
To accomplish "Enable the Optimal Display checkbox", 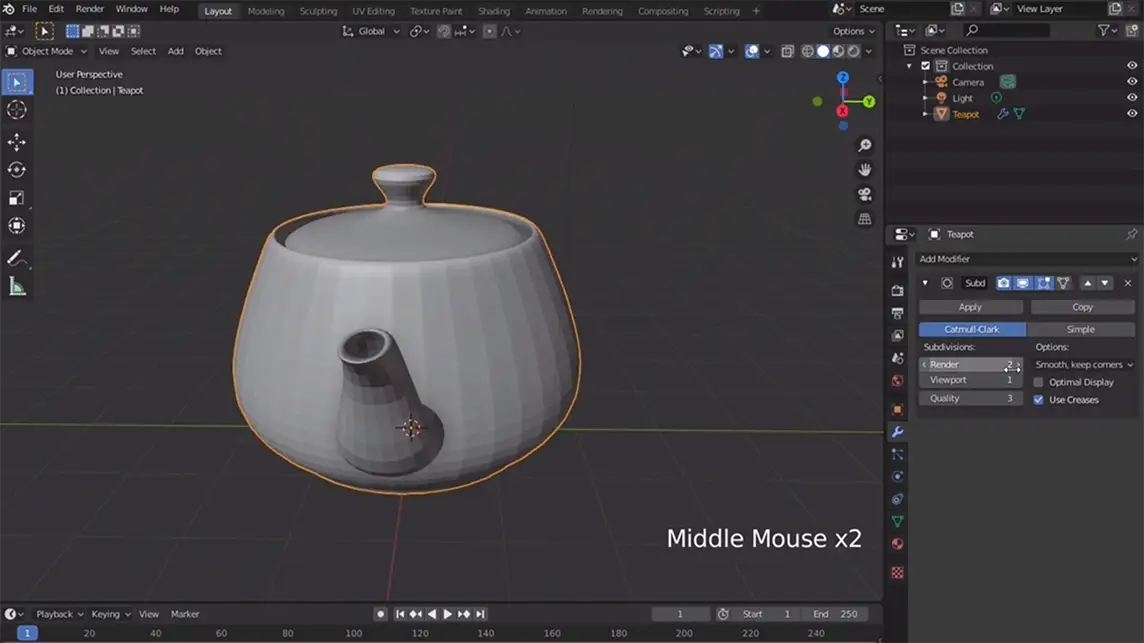I will (1038, 382).
